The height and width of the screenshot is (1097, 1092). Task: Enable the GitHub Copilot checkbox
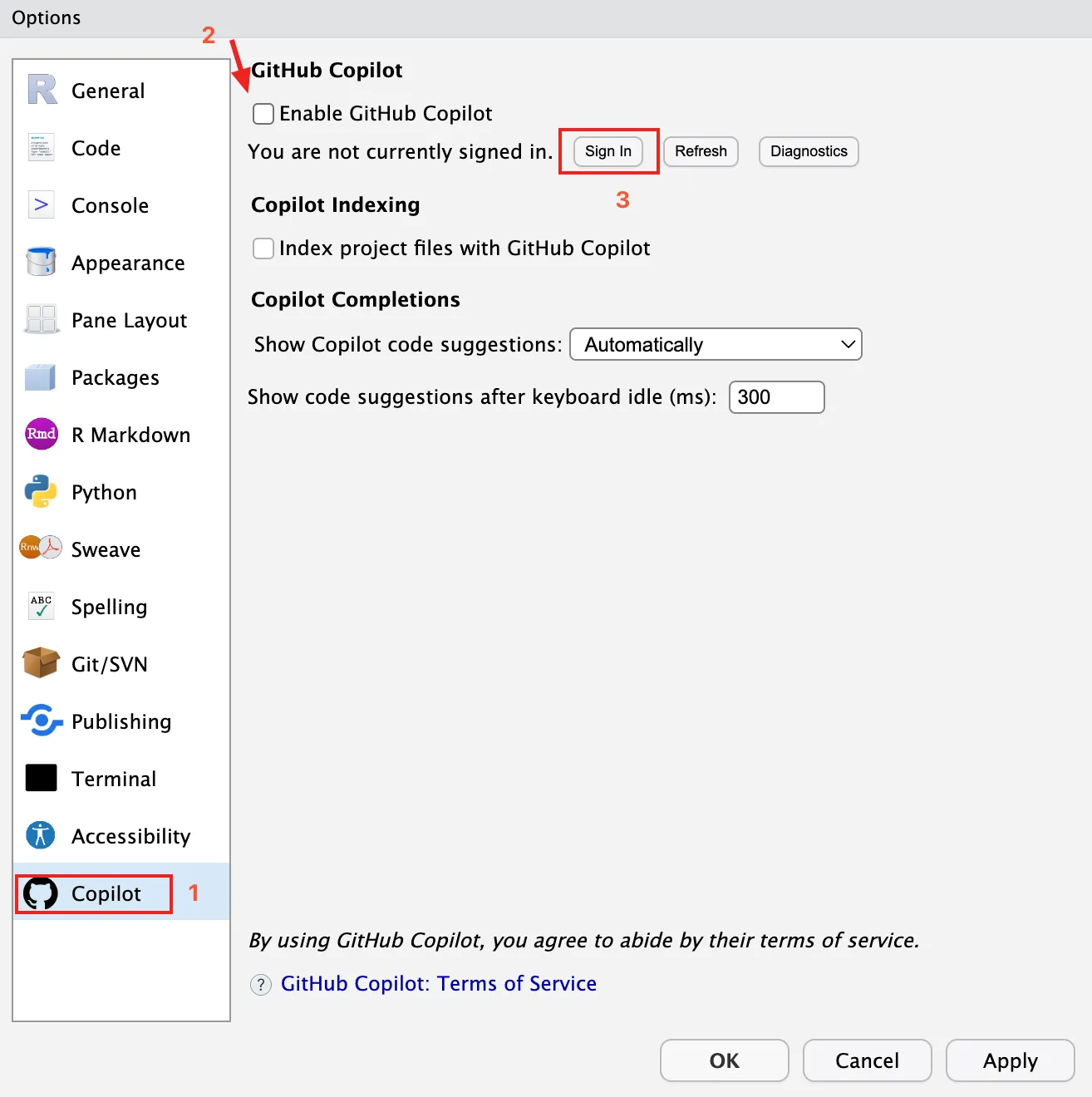[263, 114]
